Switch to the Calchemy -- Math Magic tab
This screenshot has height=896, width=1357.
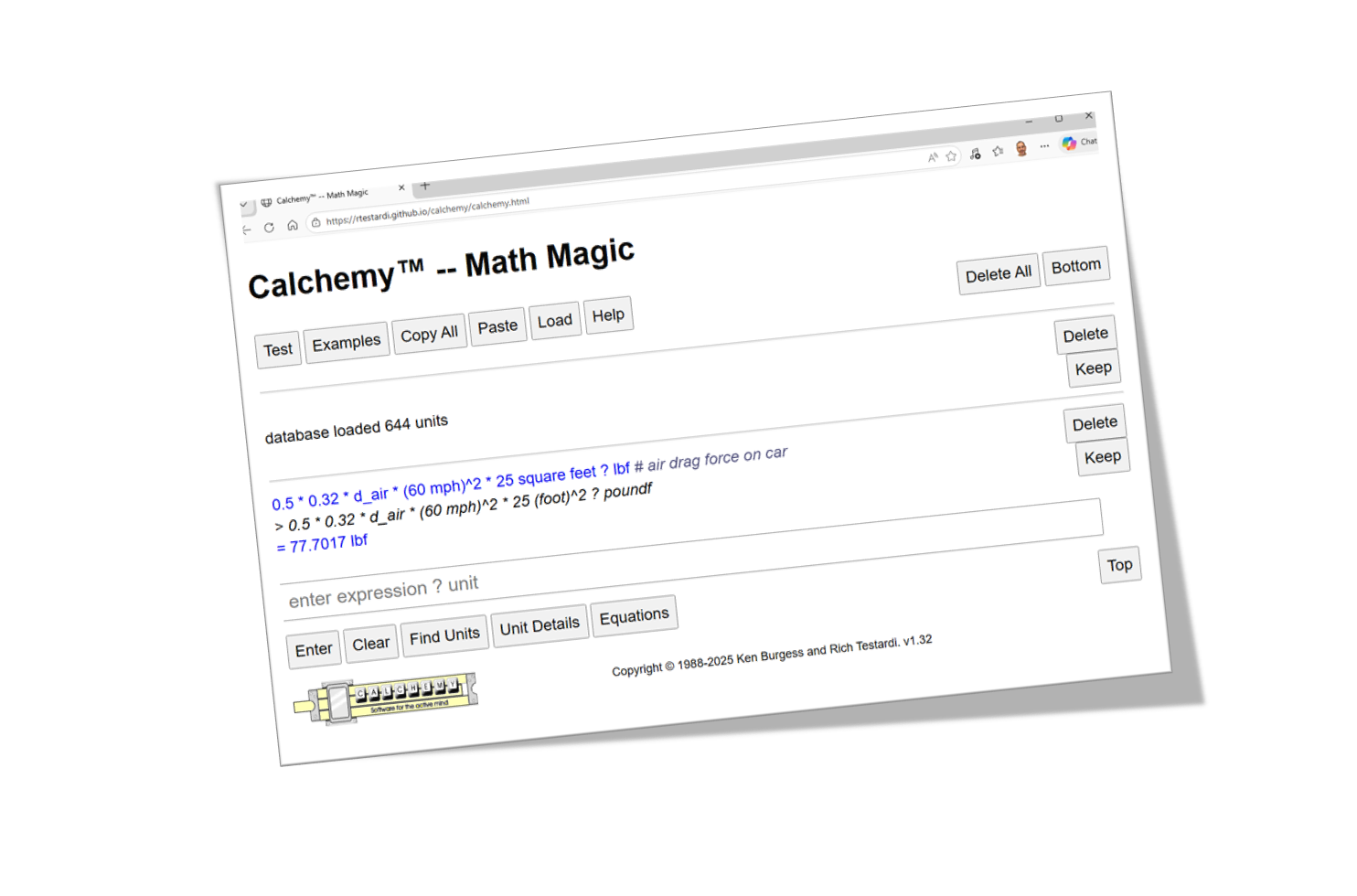[x=318, y=192]
